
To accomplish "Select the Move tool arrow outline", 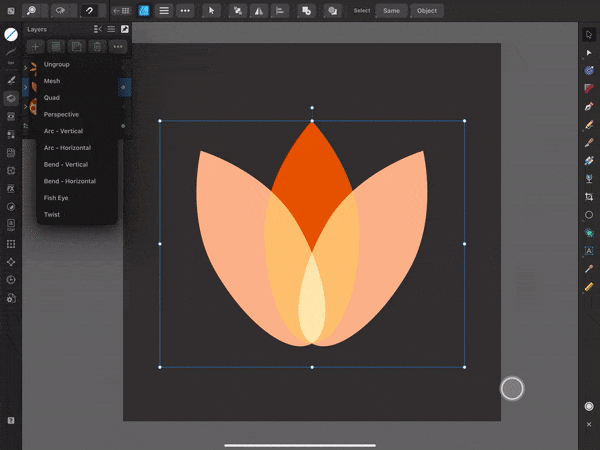I will 589,34.
